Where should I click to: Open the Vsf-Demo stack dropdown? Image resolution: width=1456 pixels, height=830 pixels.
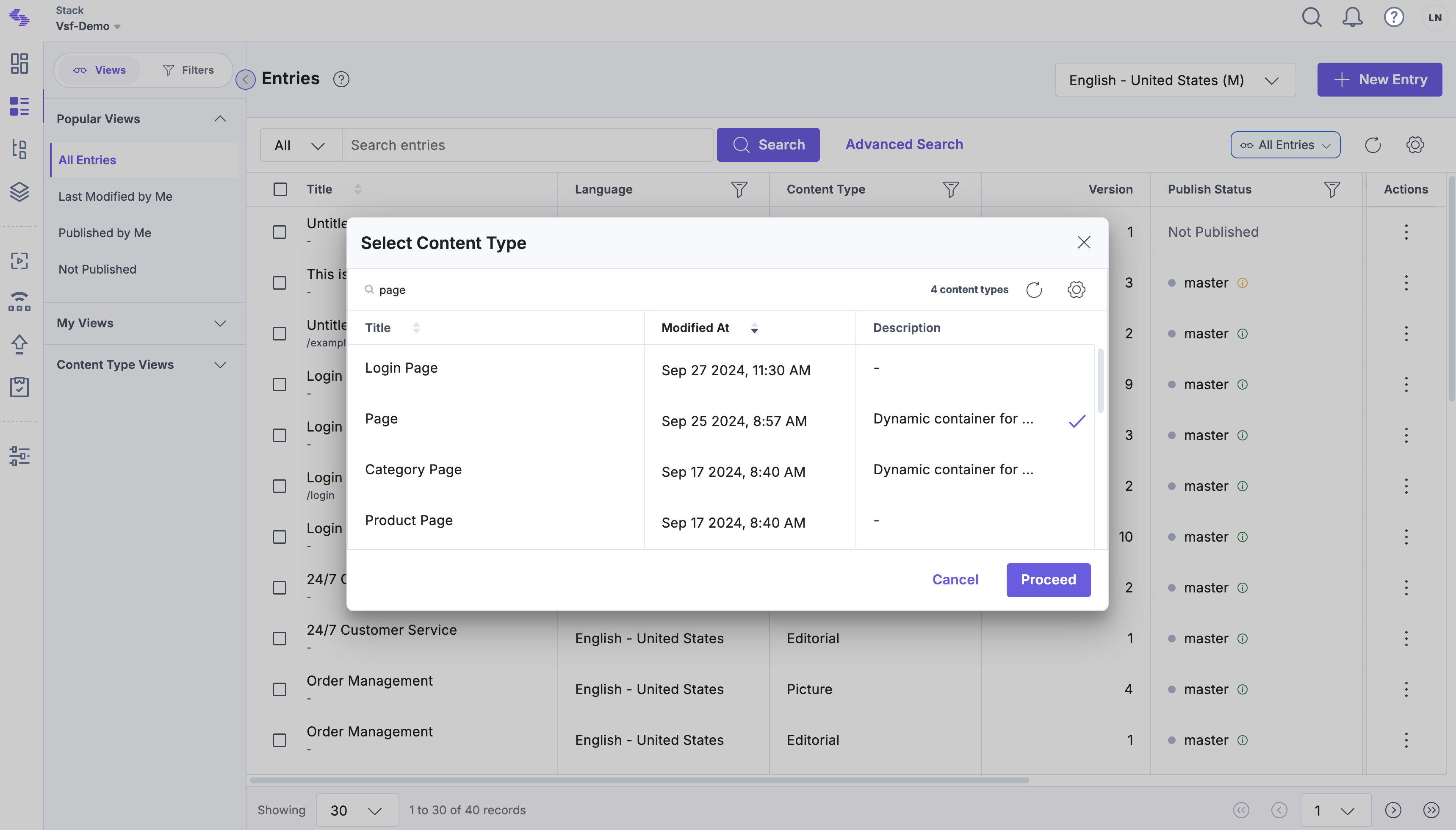point(89,26)
